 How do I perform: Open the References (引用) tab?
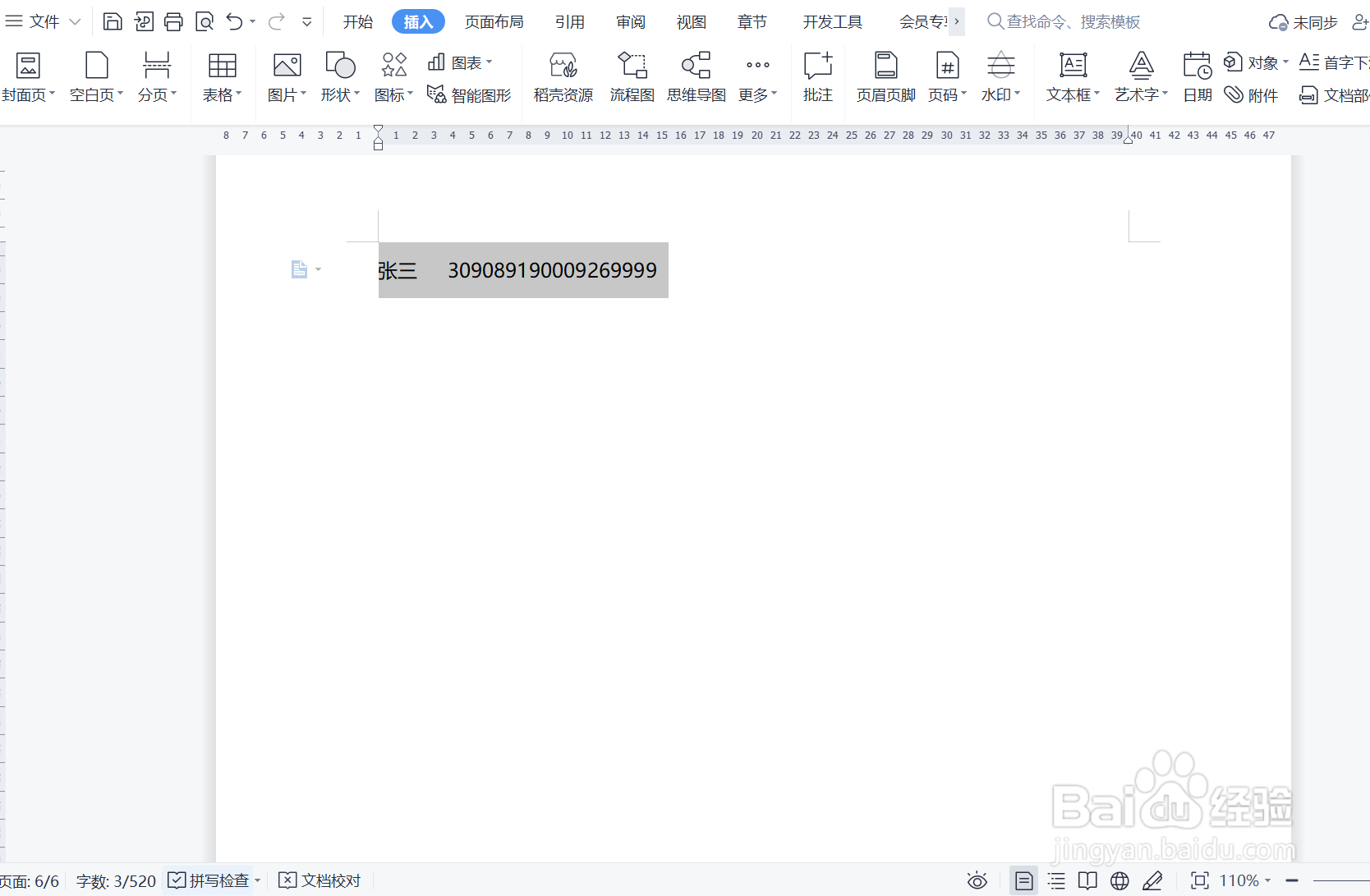pyautogui.click(x=569, y=22)
